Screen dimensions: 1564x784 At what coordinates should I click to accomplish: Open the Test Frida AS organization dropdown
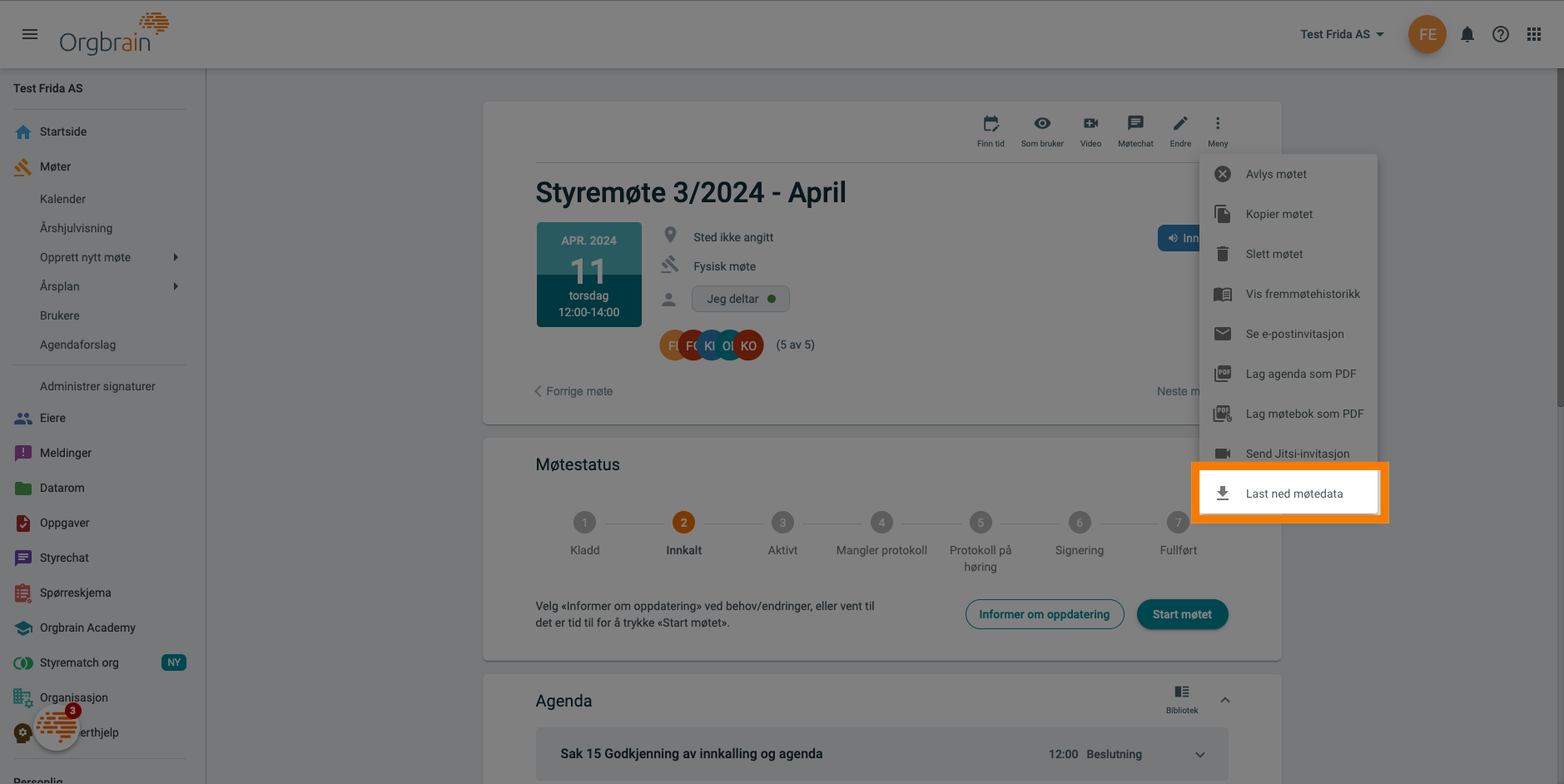pyautogui.click(x=1342, y=34)
